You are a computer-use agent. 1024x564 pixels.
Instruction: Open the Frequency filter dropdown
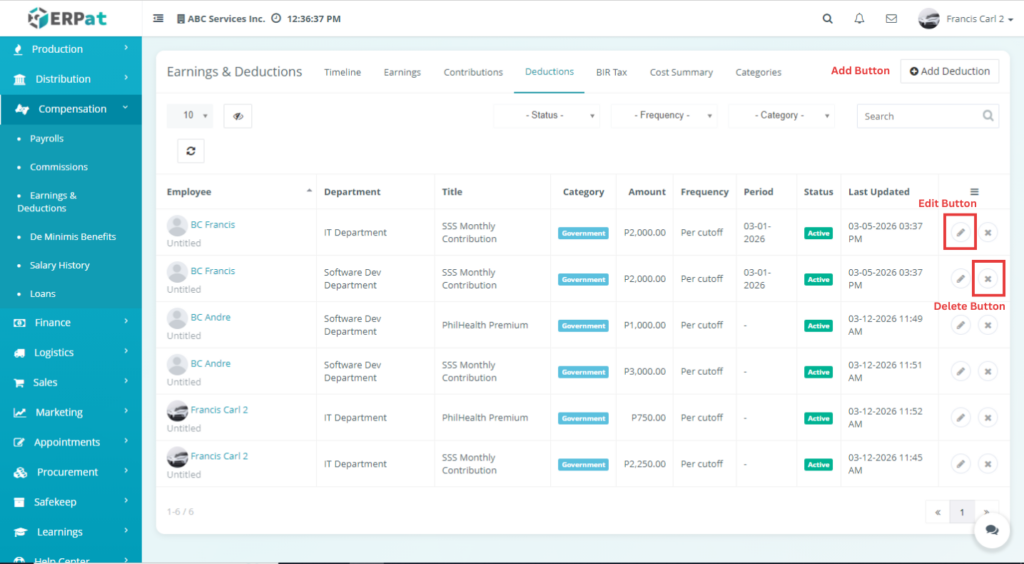(663, 116)
